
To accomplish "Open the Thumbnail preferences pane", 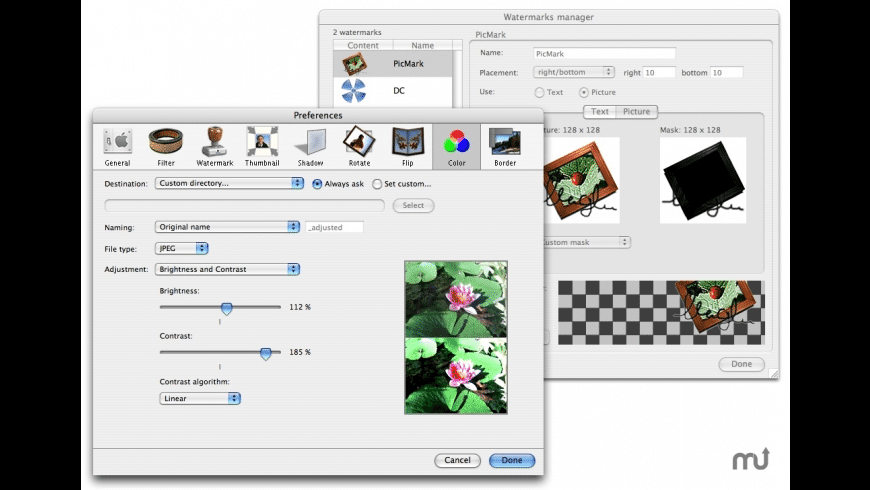I will (262, 147).
